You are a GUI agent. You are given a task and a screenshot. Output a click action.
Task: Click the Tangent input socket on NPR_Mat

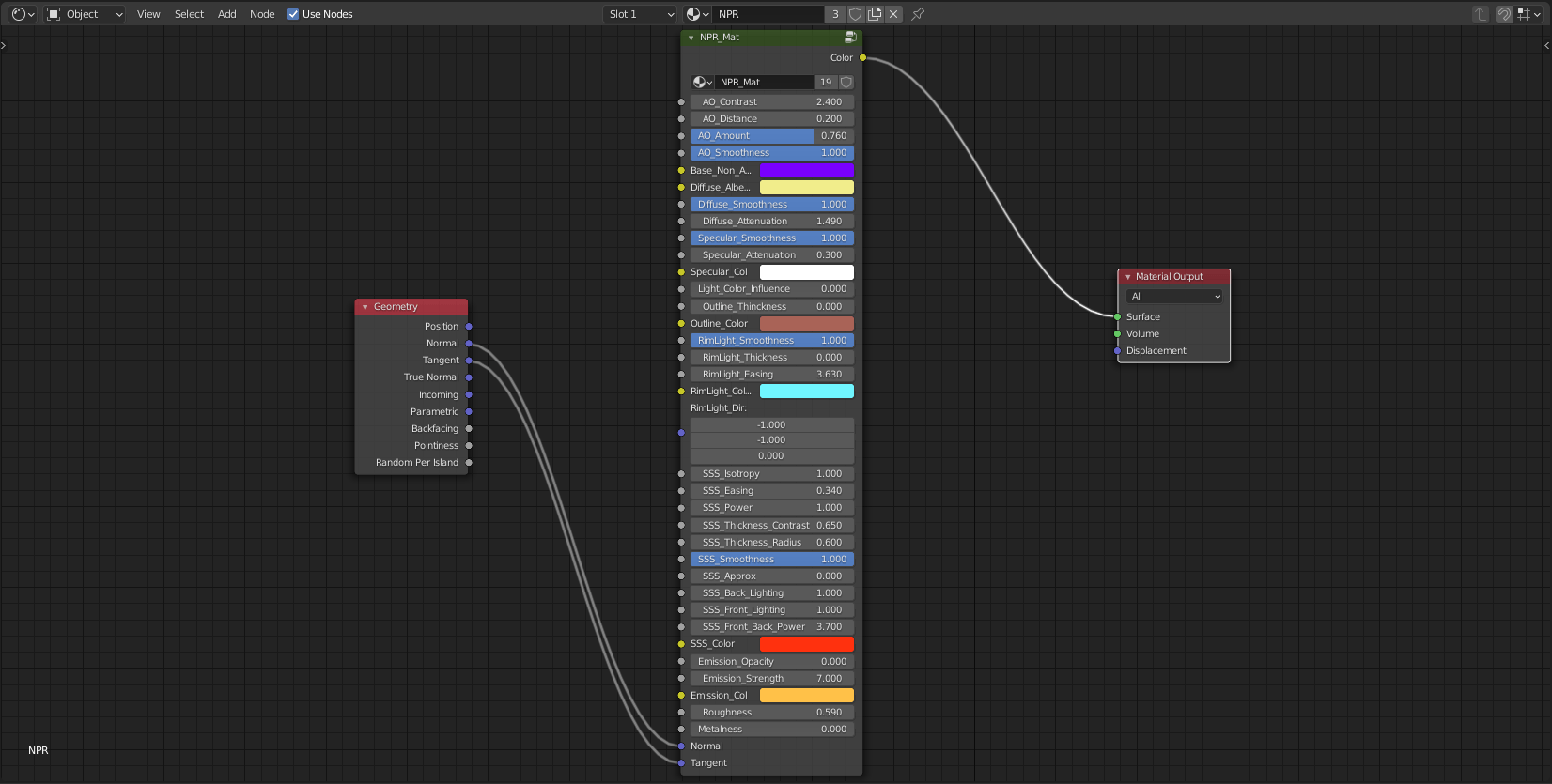tap(681, 763)
